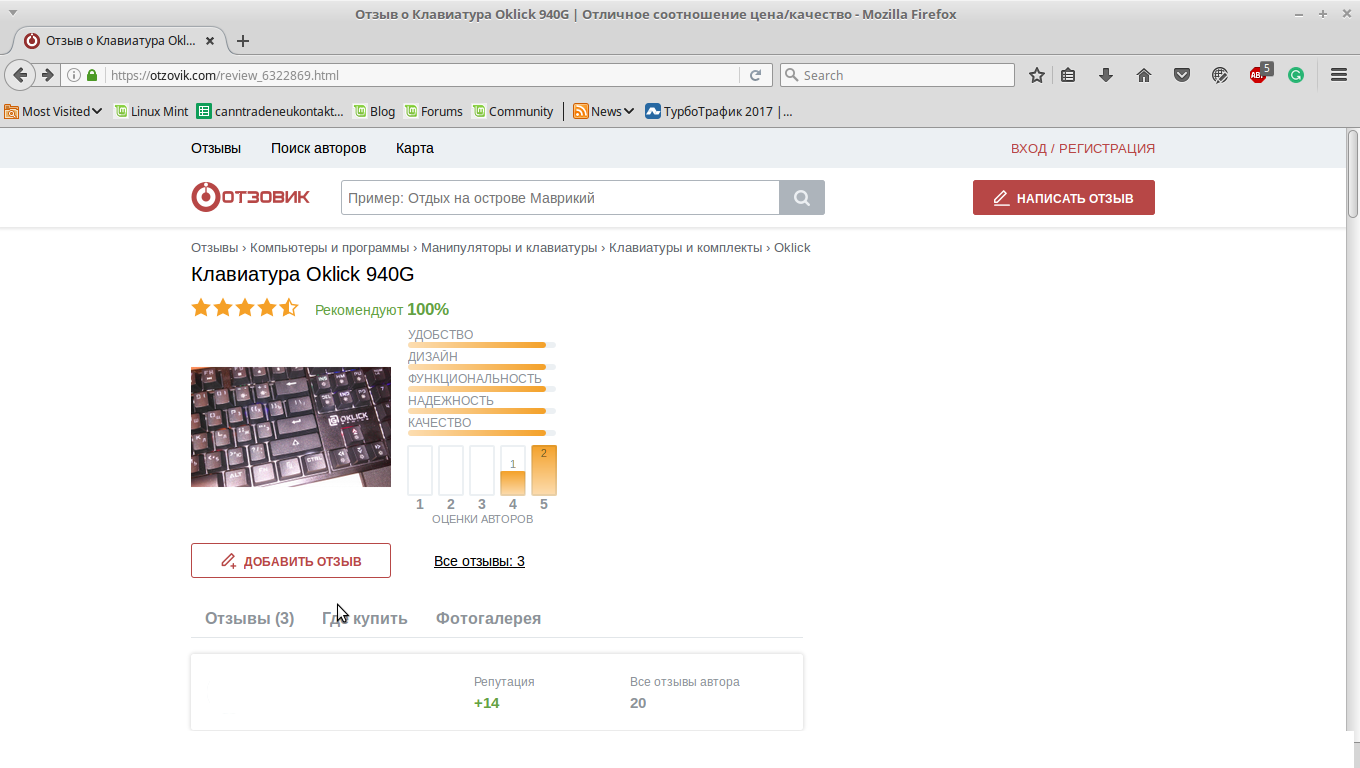
Task: Click the Отзовик site logo
Action: click(x=250, y=197)
